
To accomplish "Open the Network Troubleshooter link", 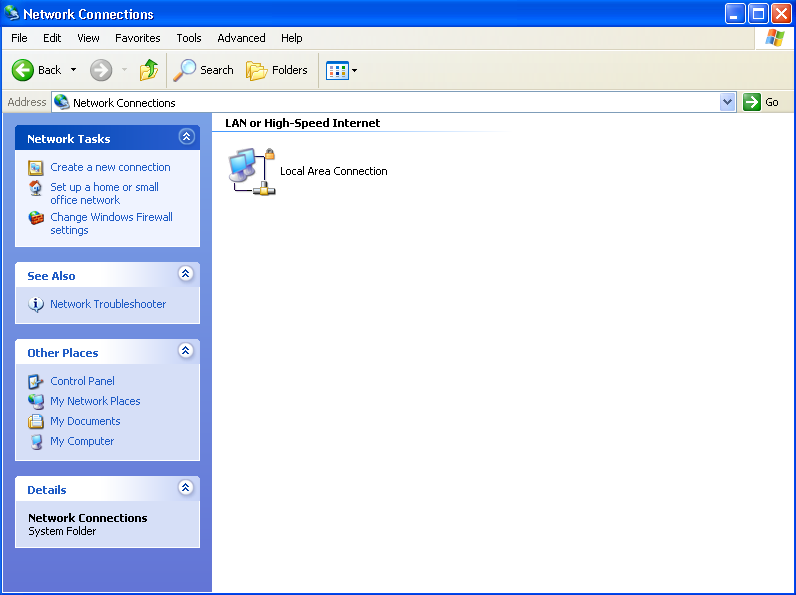I will (108, 304).
